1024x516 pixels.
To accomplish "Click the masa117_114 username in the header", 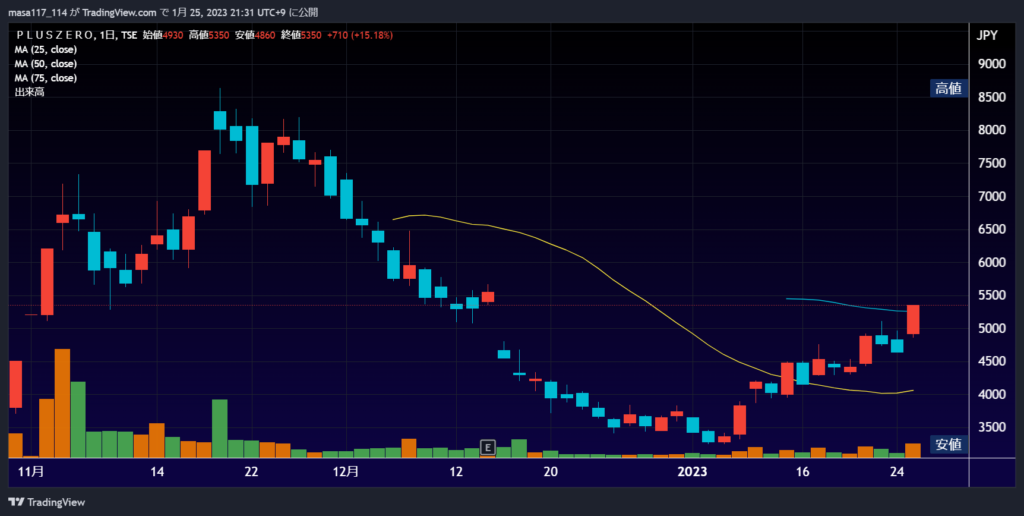I will (x=38, y=12).
